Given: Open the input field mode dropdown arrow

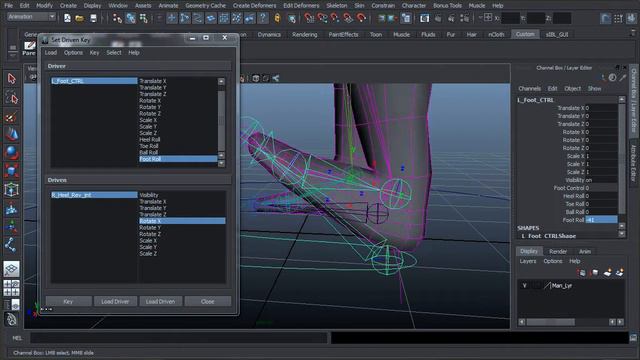Looking at the screenshot, I should (x=480, y=18).
